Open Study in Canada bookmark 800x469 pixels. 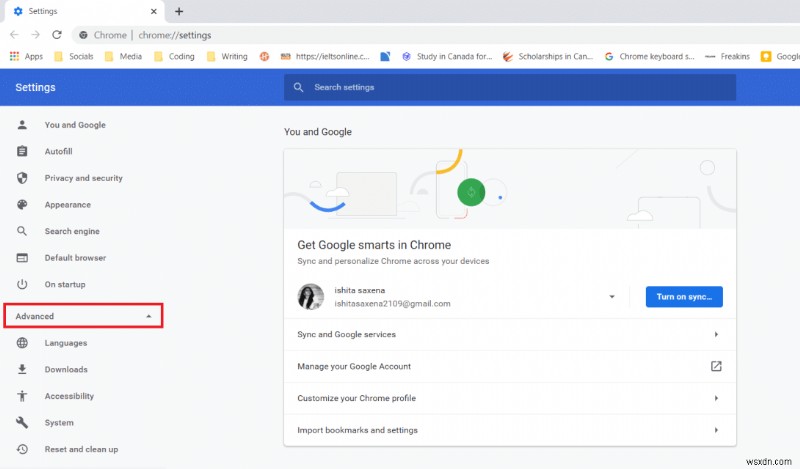447,56
